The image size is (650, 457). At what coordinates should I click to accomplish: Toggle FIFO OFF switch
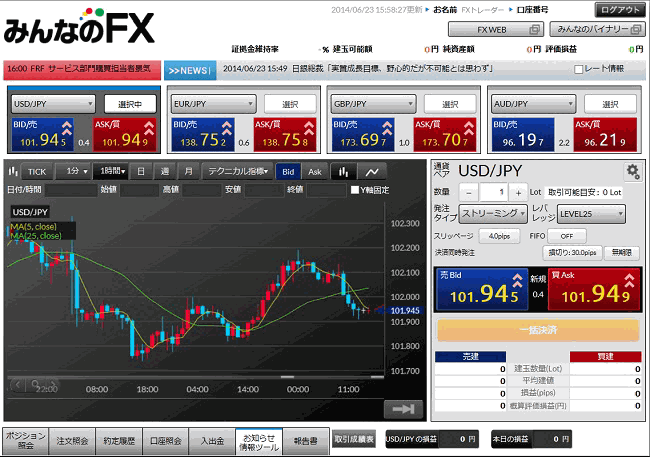point(567,236)
